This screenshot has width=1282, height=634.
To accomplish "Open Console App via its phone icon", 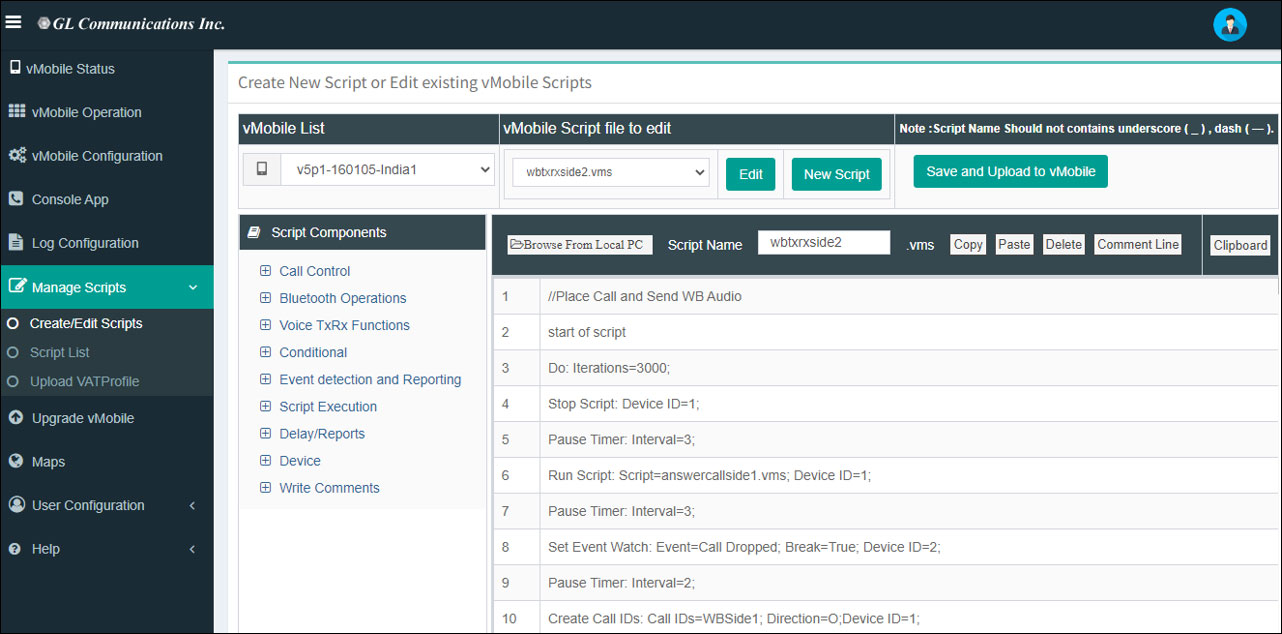I will (16, 199).
